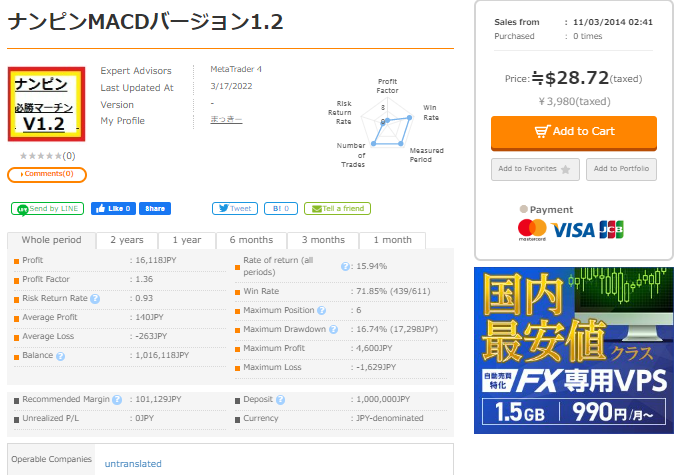Viewport: 678px width, 475px height.
Task: Click Tell a friend button
Action: [337, 208]
